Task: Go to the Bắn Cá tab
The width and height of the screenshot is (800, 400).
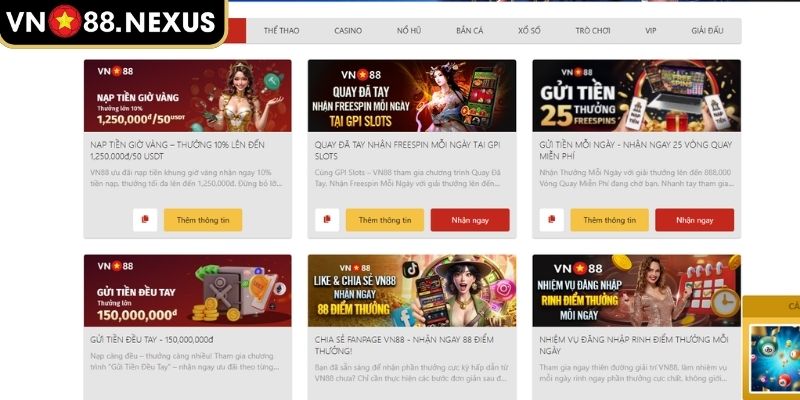Action: pyautogui.click(x=469, y=31)
